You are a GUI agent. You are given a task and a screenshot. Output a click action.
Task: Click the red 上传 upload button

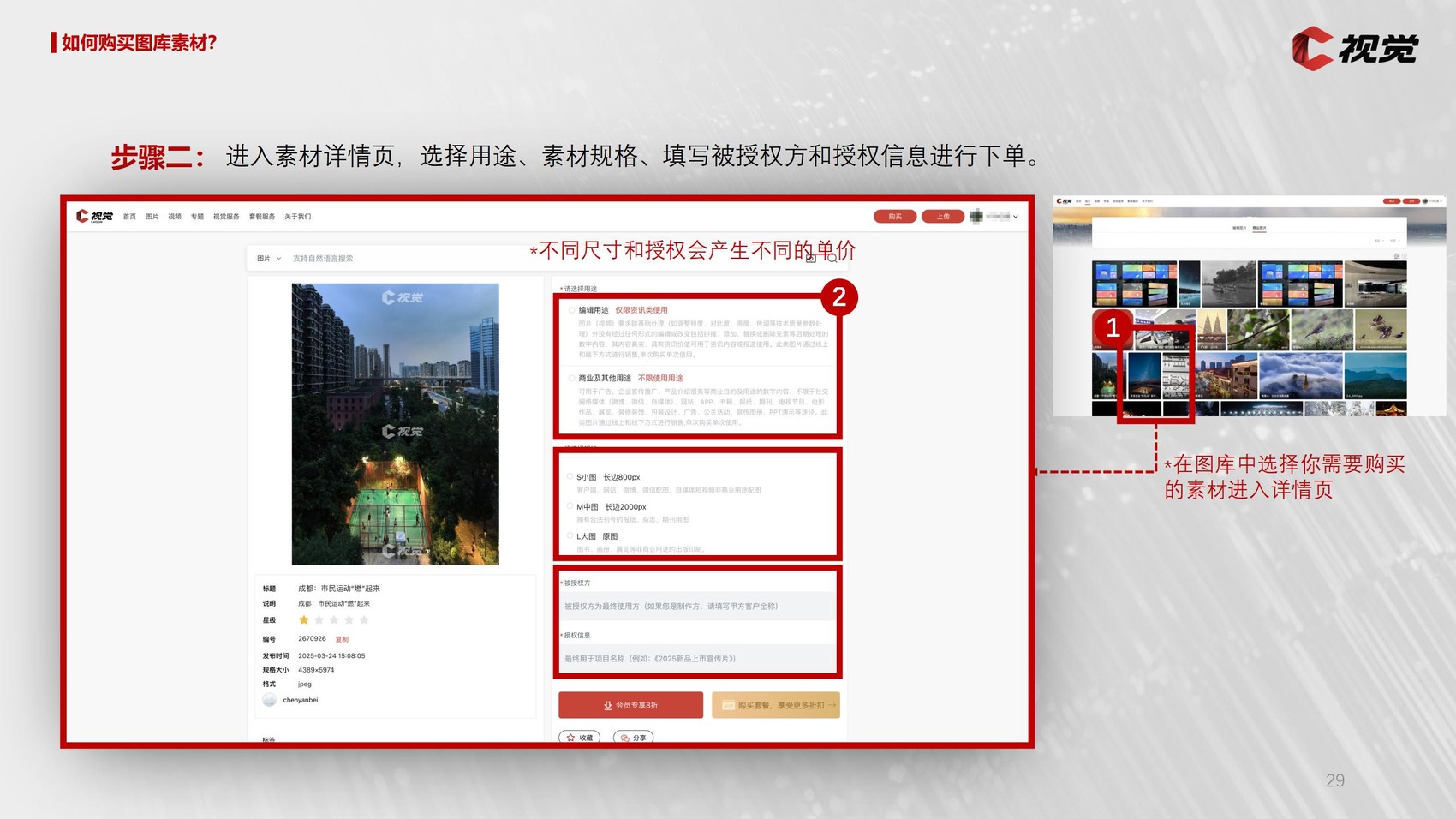pos(942,217)
